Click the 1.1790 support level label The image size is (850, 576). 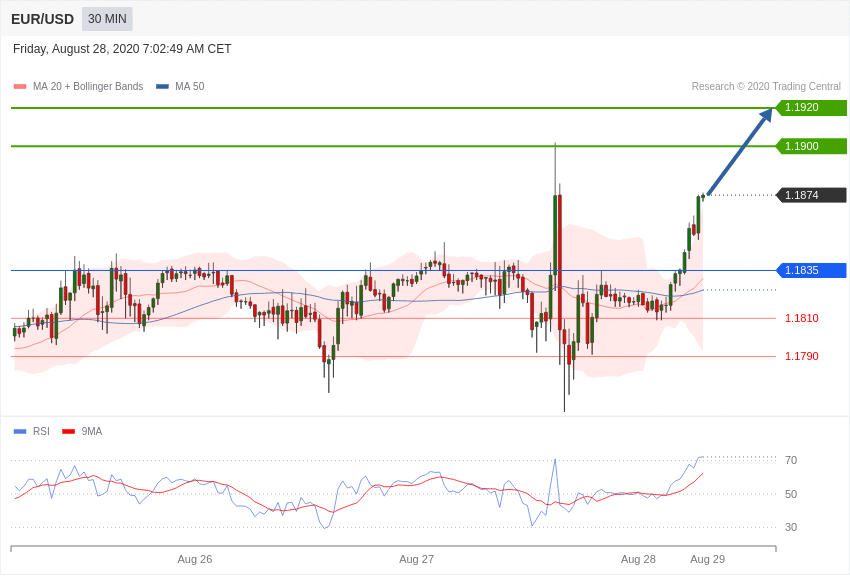(802, 356)
